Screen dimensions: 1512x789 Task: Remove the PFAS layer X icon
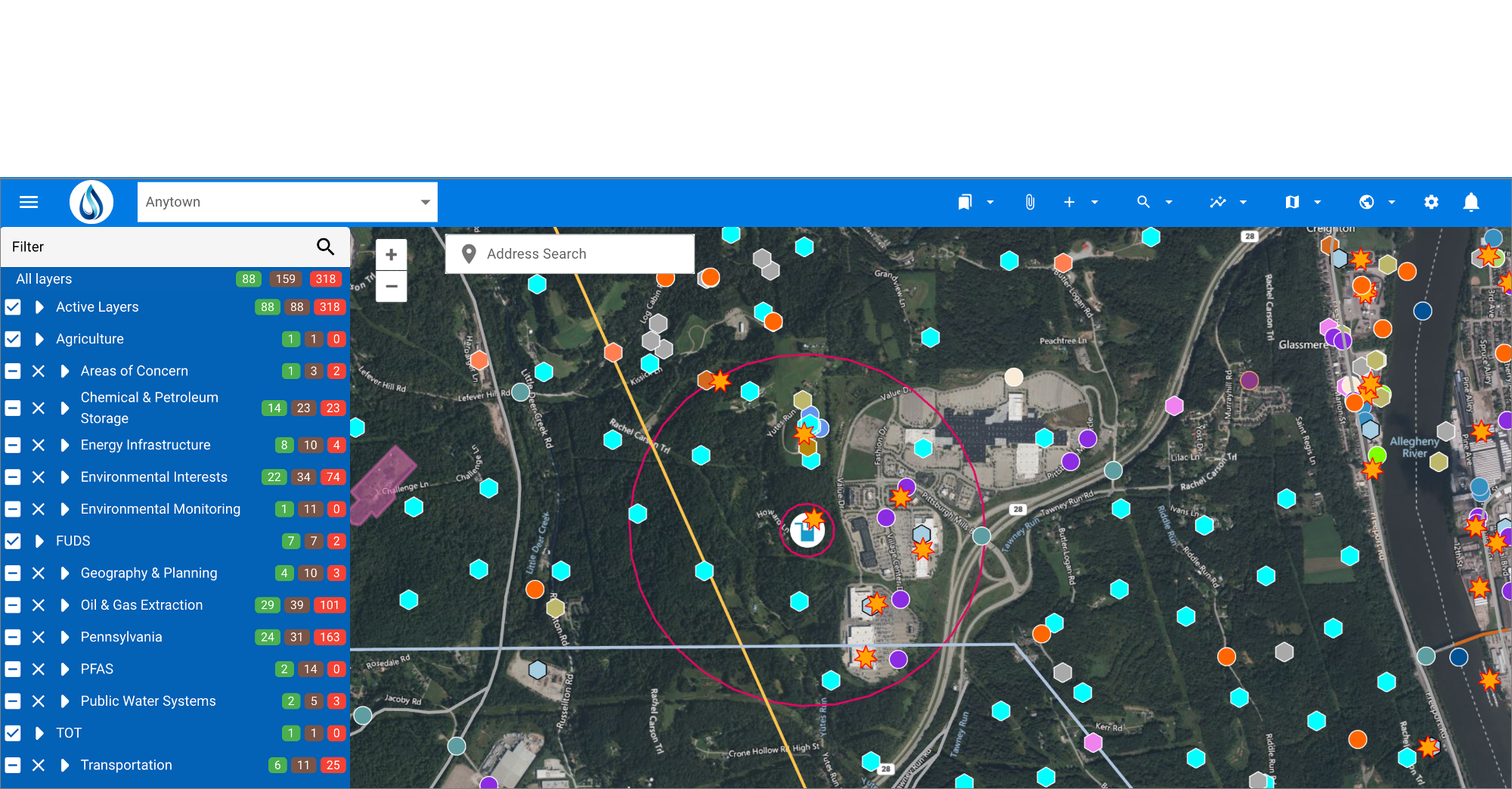[x=39, y=669]
